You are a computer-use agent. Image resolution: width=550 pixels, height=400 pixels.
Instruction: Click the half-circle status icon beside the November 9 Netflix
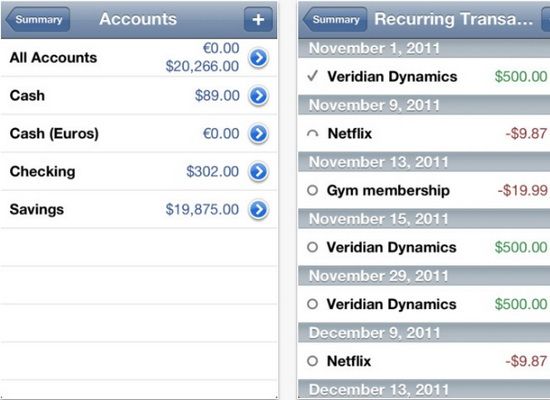[x=313, y=134]
